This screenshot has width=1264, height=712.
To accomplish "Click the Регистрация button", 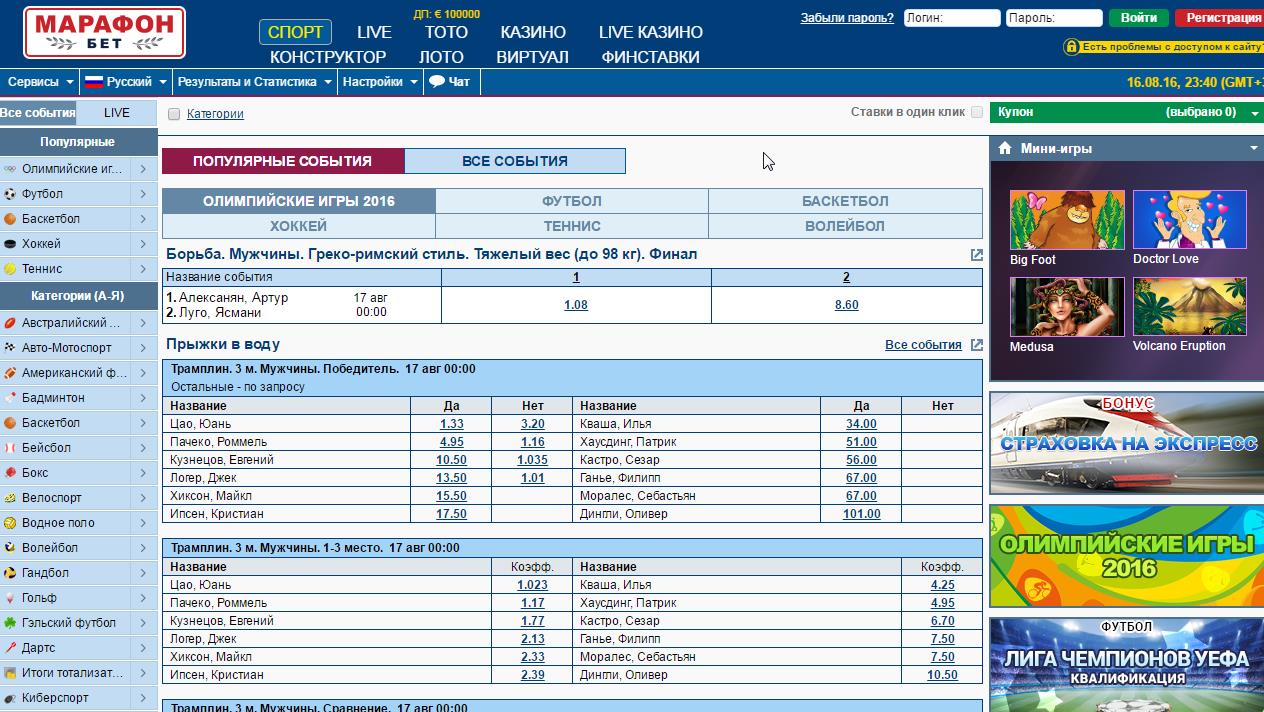I will (x=1222, y=18).
